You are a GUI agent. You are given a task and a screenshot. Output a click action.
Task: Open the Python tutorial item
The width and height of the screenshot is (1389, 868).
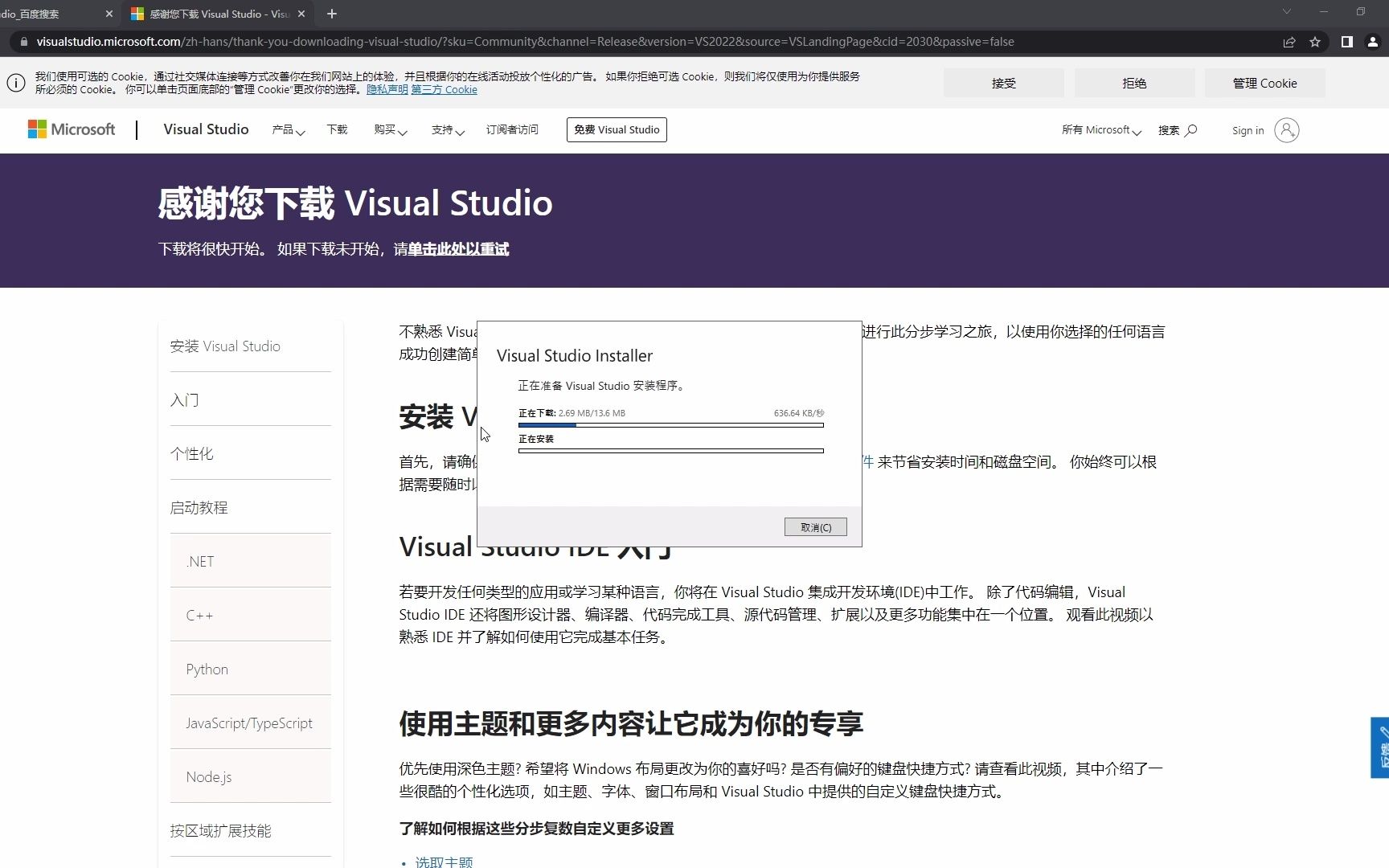[250, 669]
